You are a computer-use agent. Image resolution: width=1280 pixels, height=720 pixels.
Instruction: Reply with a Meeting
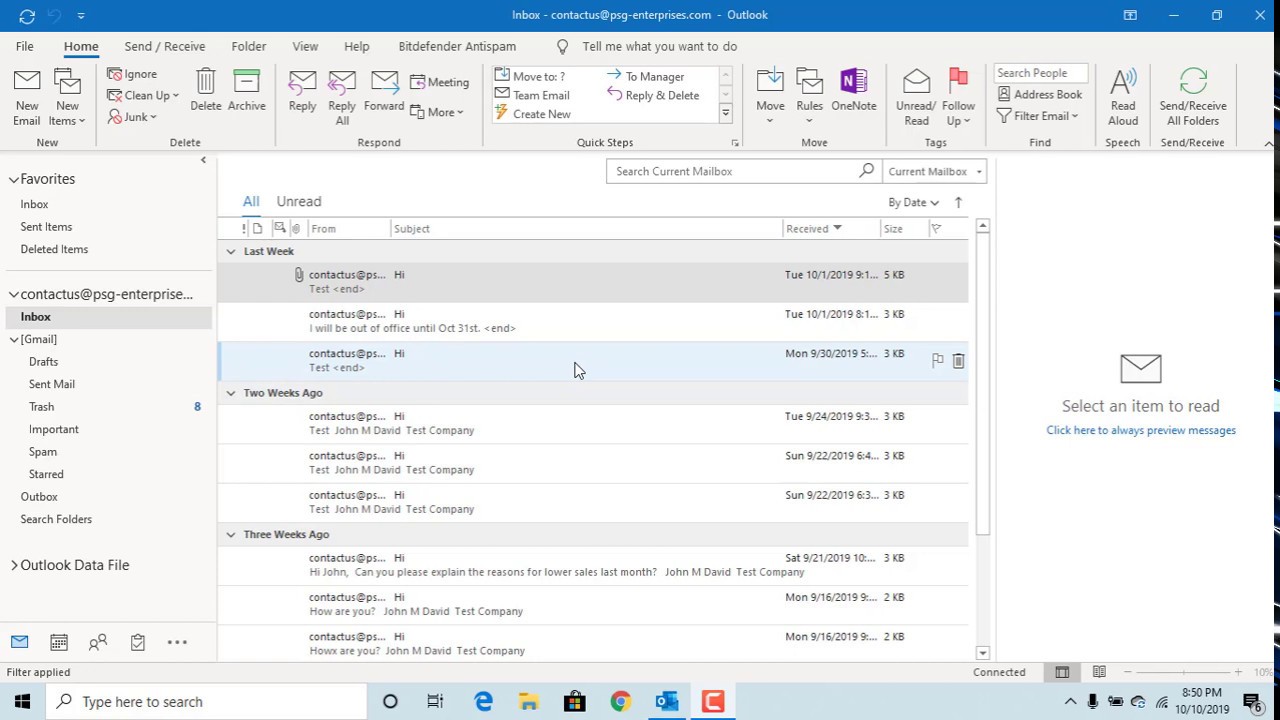point(439,82)
